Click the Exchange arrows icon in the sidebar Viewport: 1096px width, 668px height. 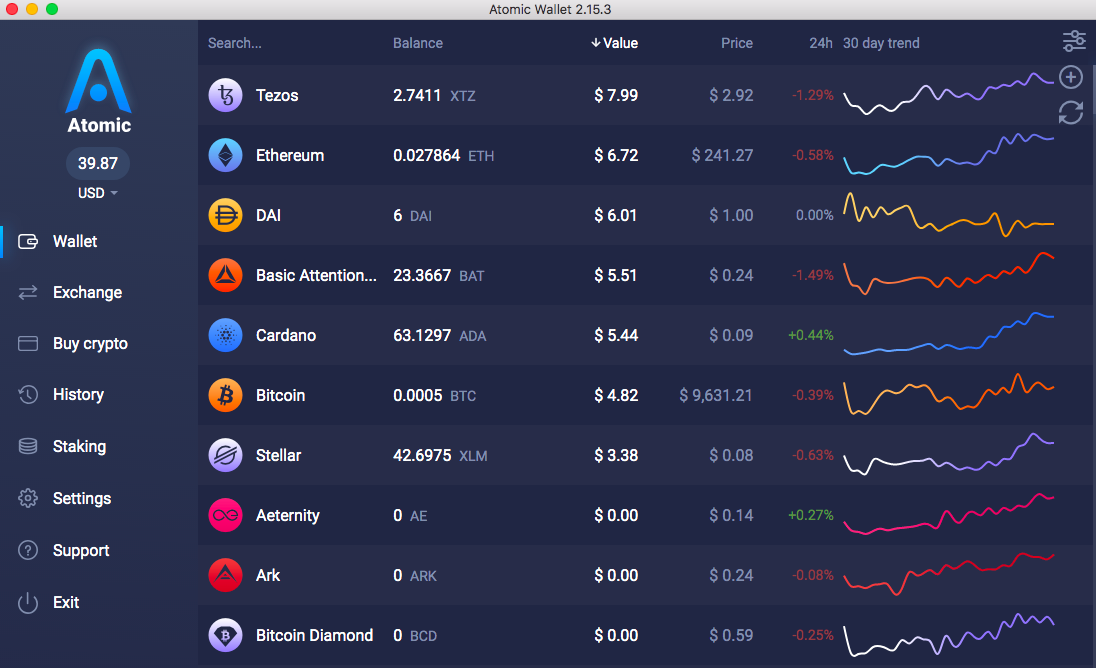click(28, 293)
